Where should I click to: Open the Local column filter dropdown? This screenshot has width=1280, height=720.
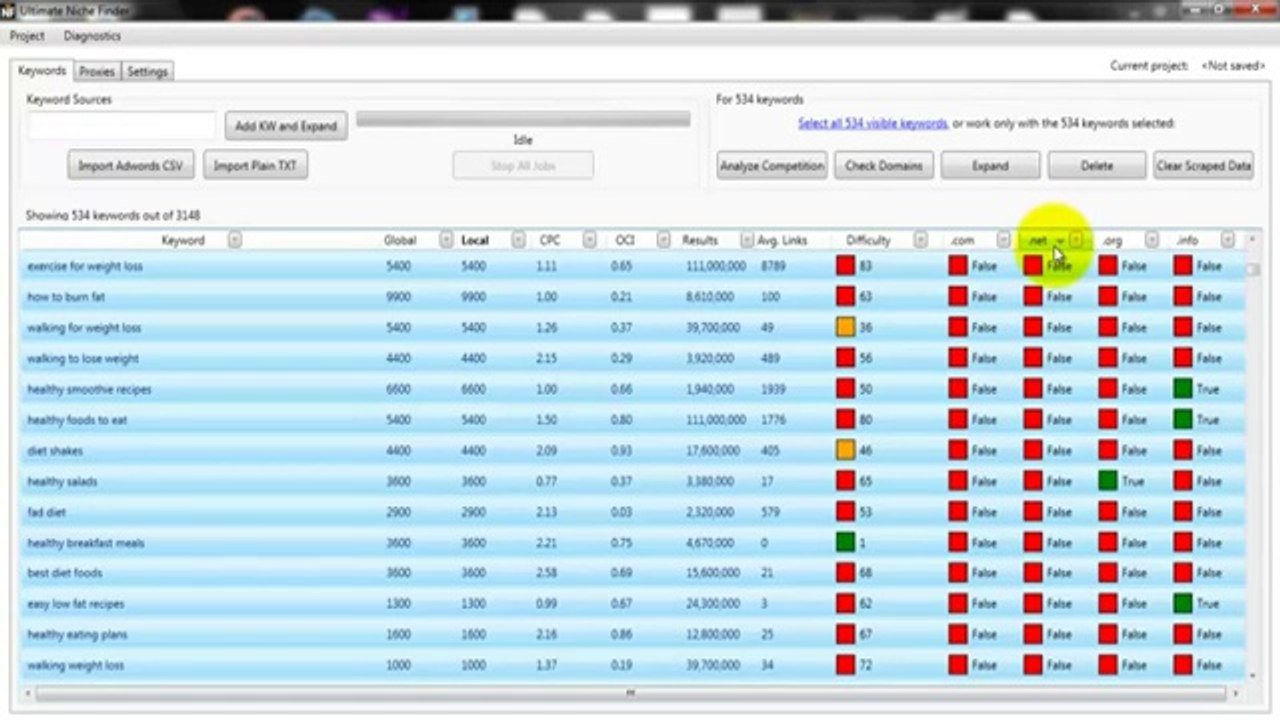(518, 240)
